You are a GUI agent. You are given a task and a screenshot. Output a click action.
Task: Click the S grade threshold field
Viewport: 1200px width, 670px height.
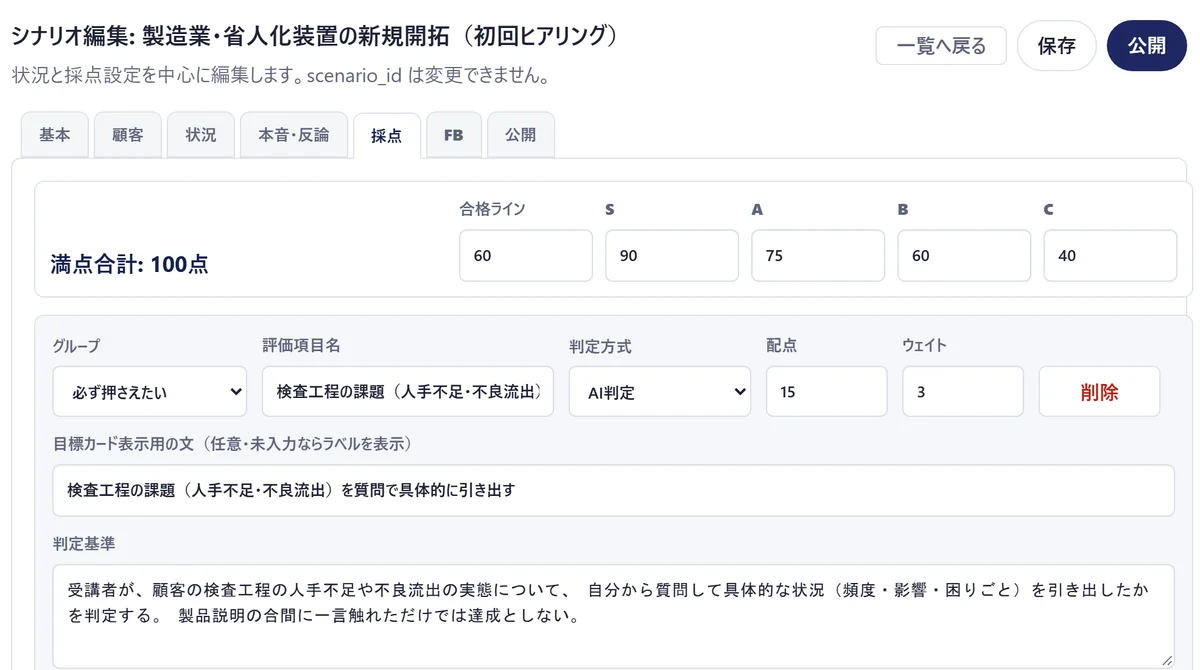tap(672, 256)
